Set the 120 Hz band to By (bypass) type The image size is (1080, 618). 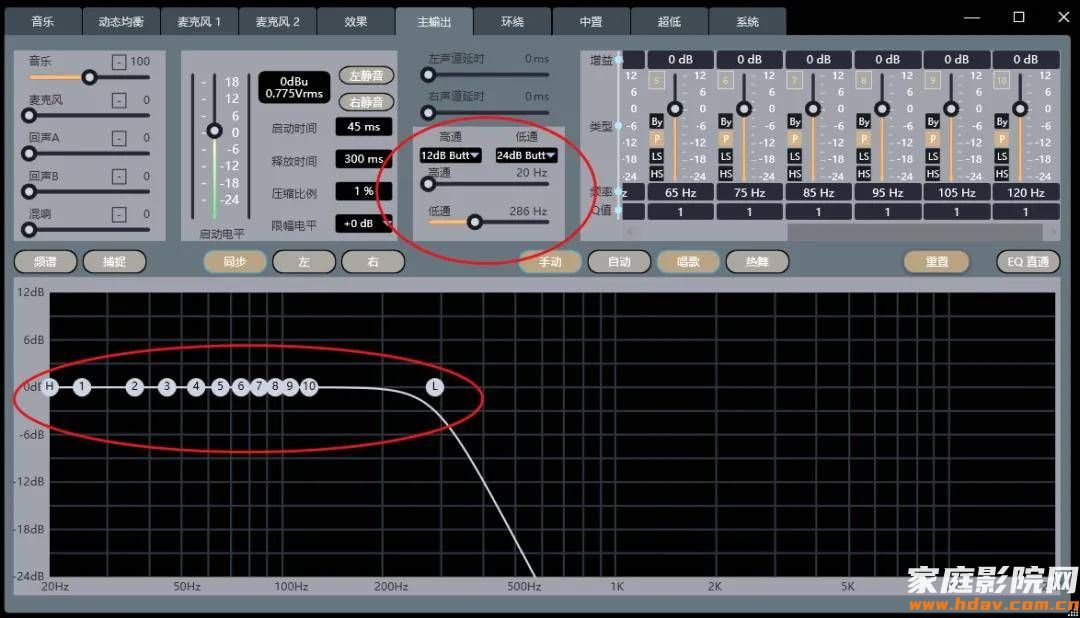click(x=1001, y=122)
